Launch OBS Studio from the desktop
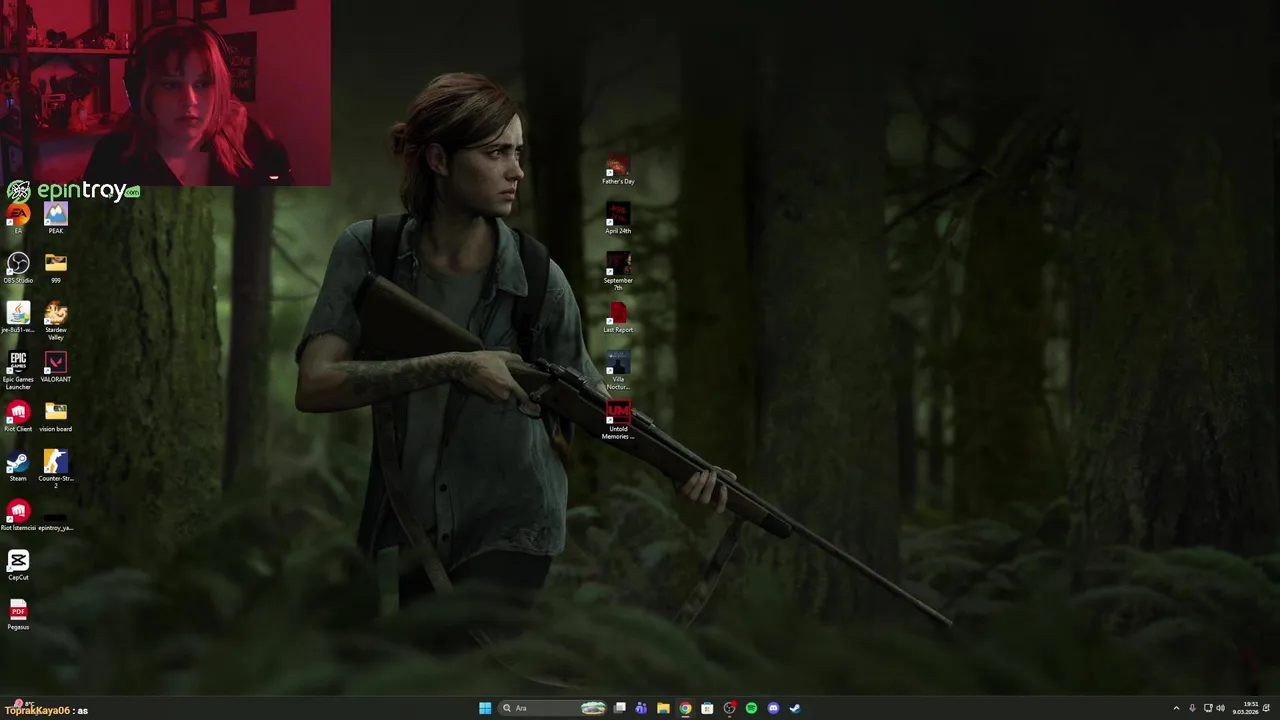 tap(18, 268)
